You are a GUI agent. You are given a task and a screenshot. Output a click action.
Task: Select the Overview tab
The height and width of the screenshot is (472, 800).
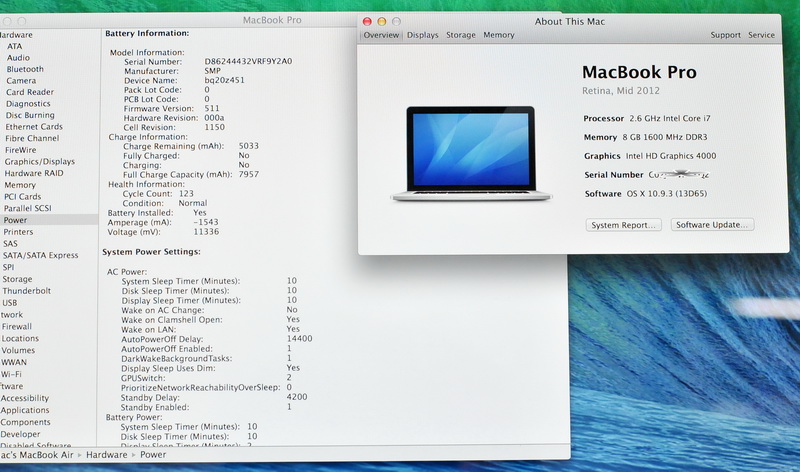381,35
